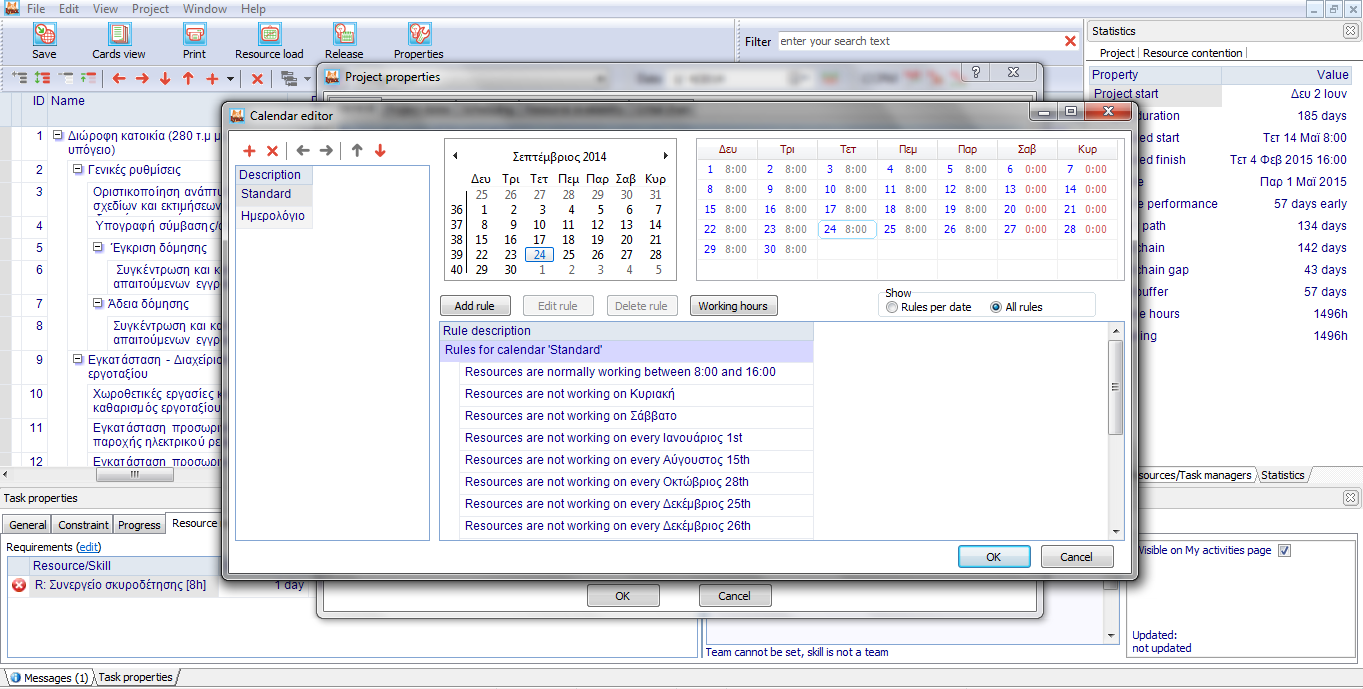Select day 17 in September calendar

point(539,240)
